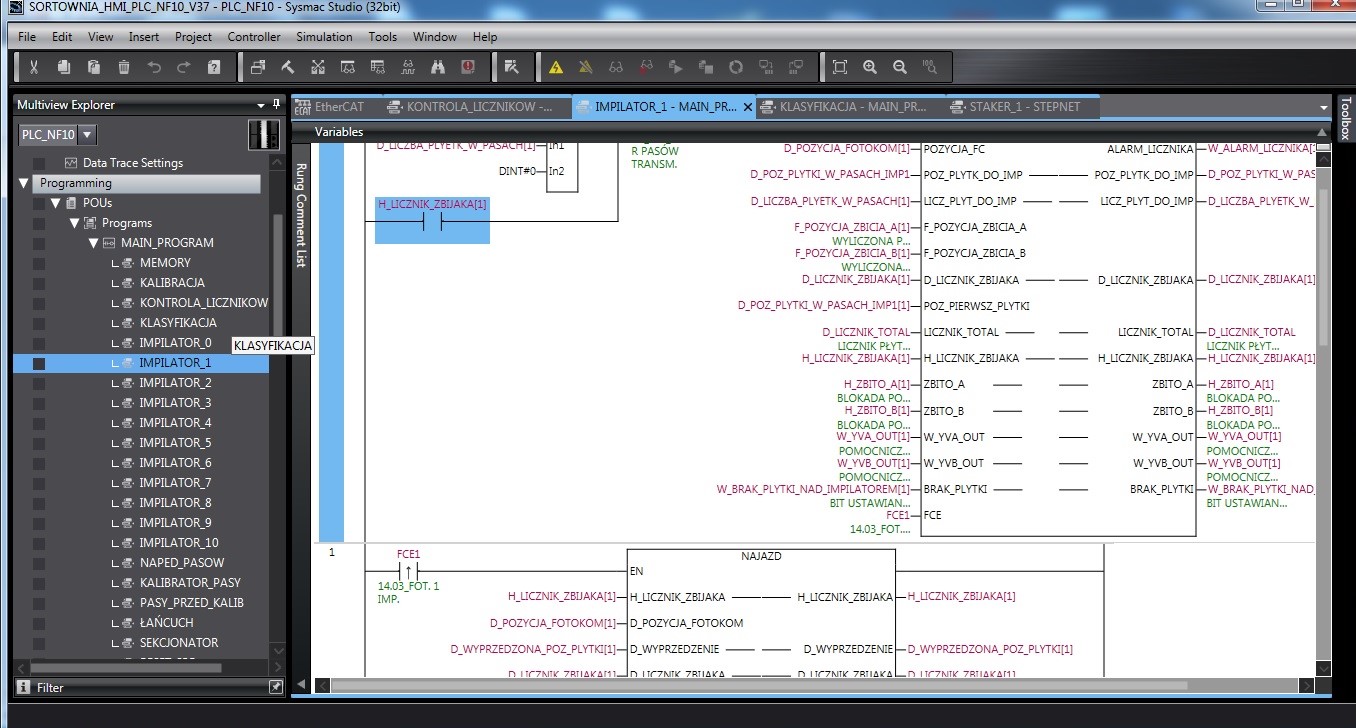Select IMPILATOR_3 in the program tree
This screenshot has height=728, width=1356.
coord(175,403)
